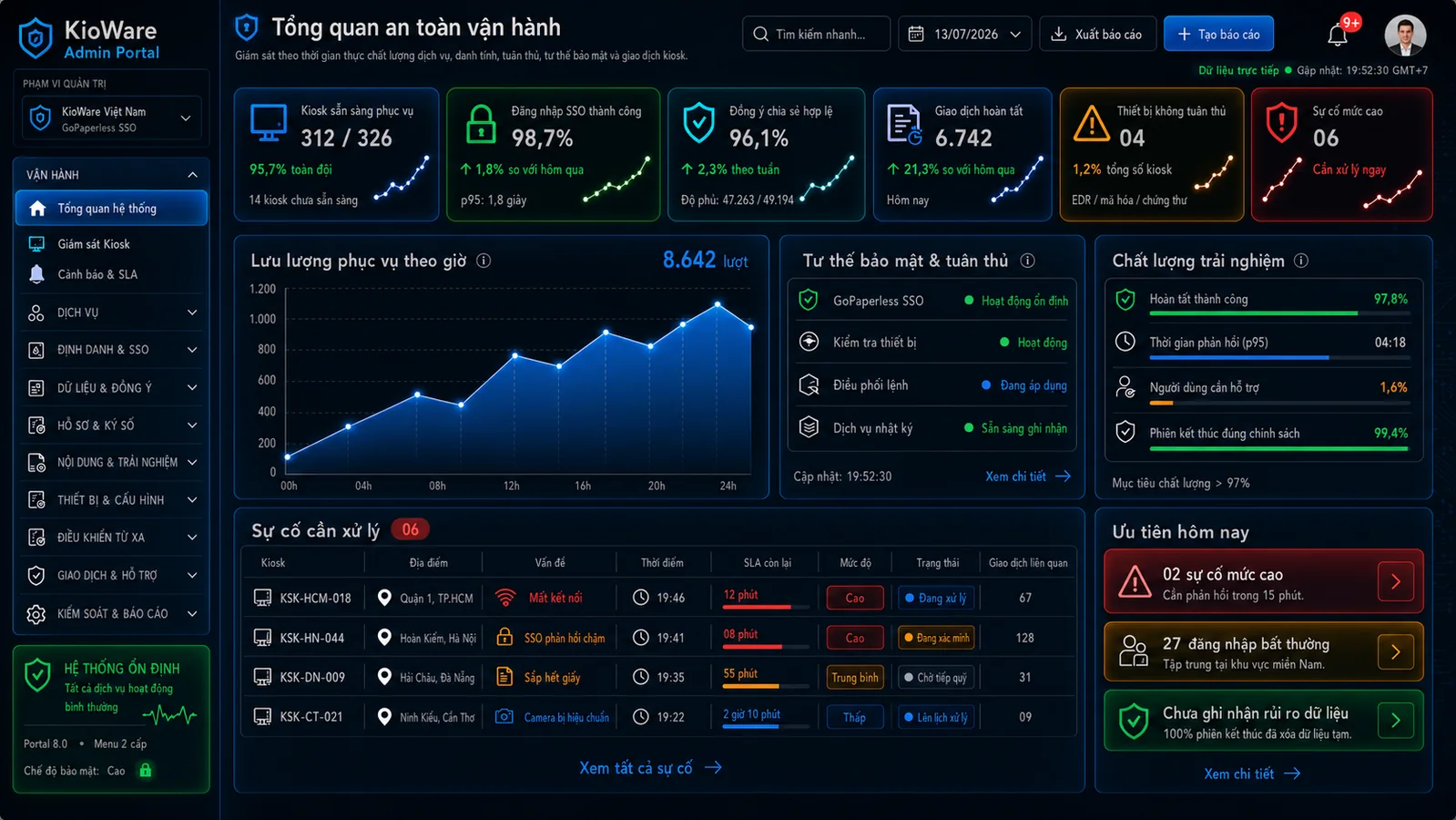Expand the DỮ LIỆU & ĐỒNG Ý menu
The width and height of the screenshot is (1456, 820).
pyautogui.click(x=111, y=387)
